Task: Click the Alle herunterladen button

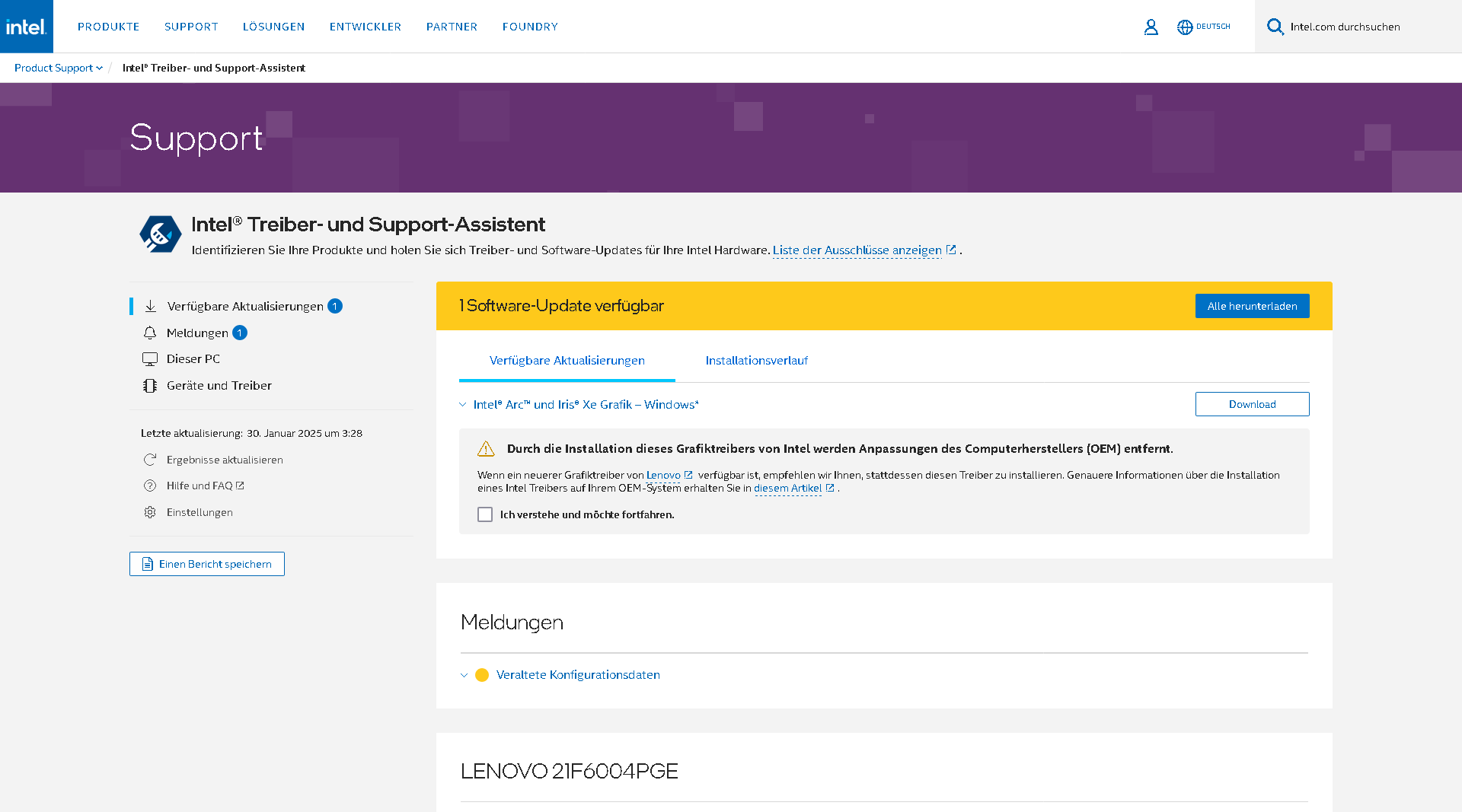Action: click(x=1253, y=306)
